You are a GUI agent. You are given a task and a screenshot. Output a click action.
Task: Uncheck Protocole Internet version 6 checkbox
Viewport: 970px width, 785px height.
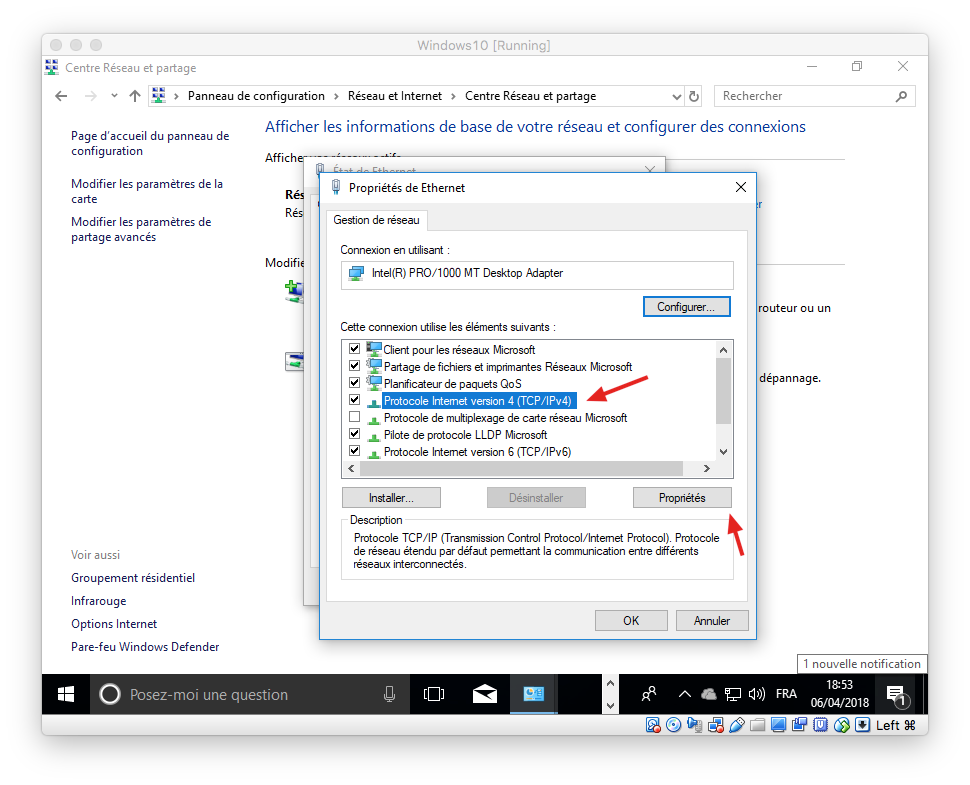point(354,451)
